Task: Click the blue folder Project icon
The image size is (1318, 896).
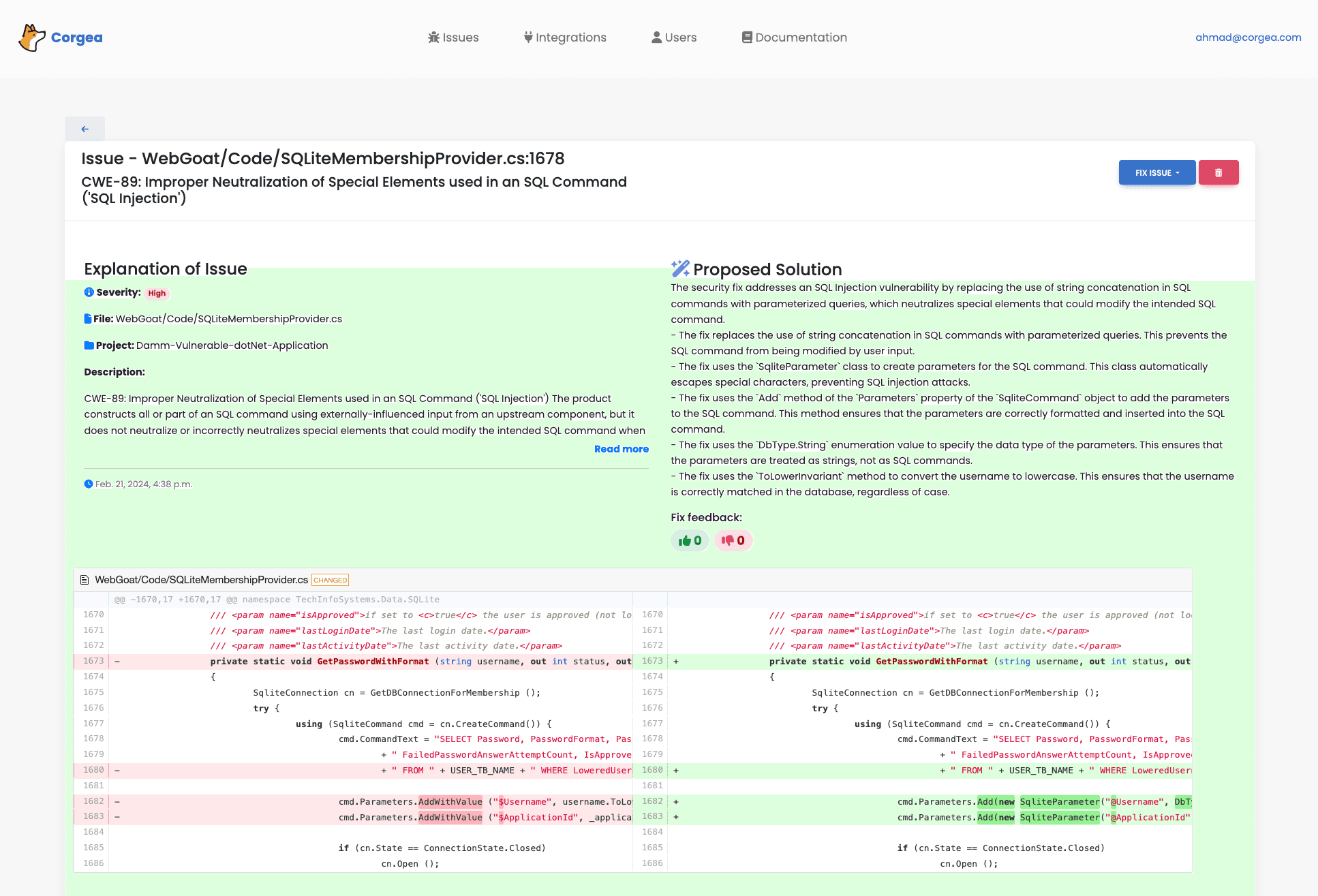Action: coord(89,345)
